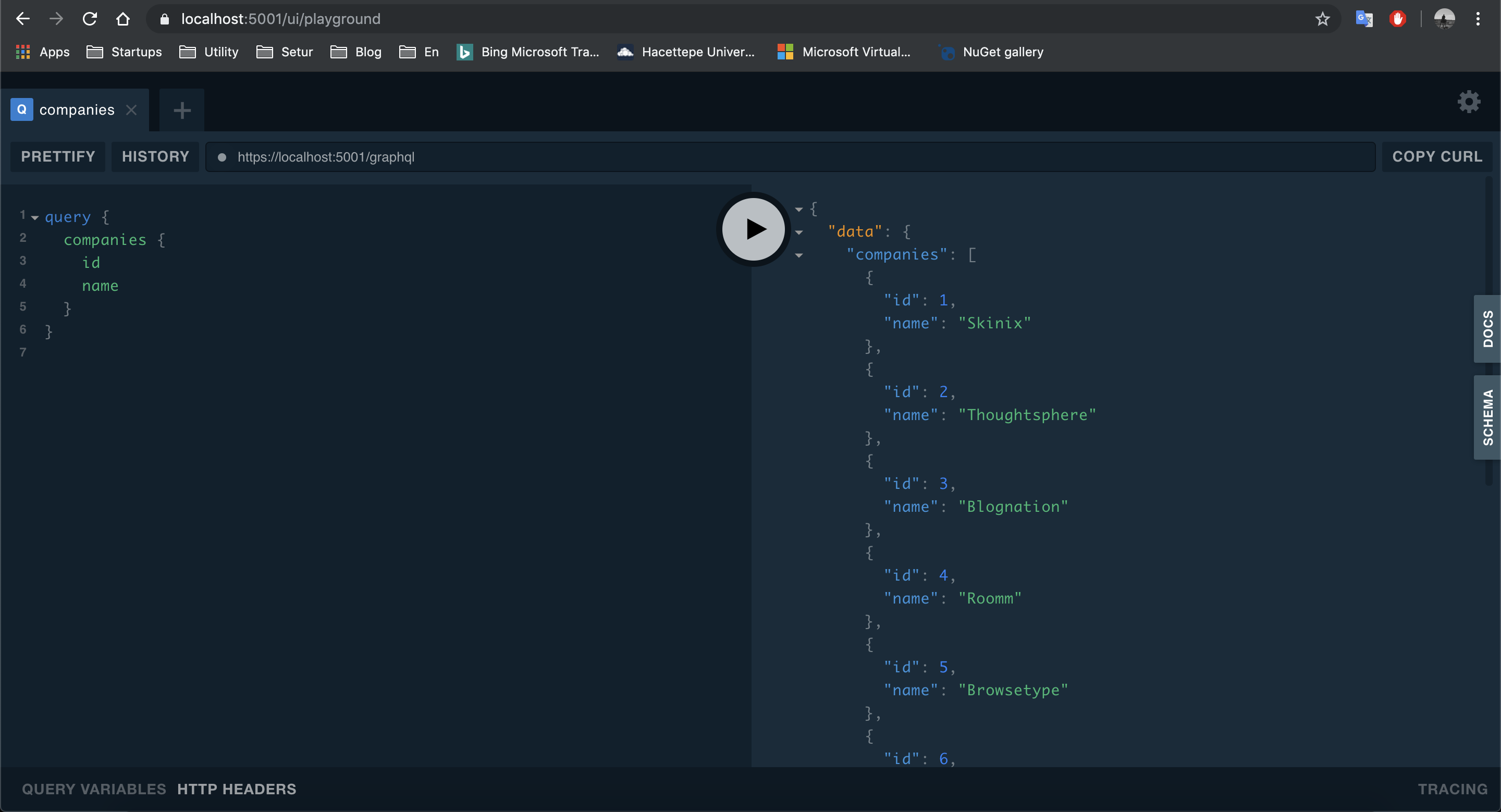Add a new query tab
The height and width of the screenshot is (812, 1501).
pos(182,110)
